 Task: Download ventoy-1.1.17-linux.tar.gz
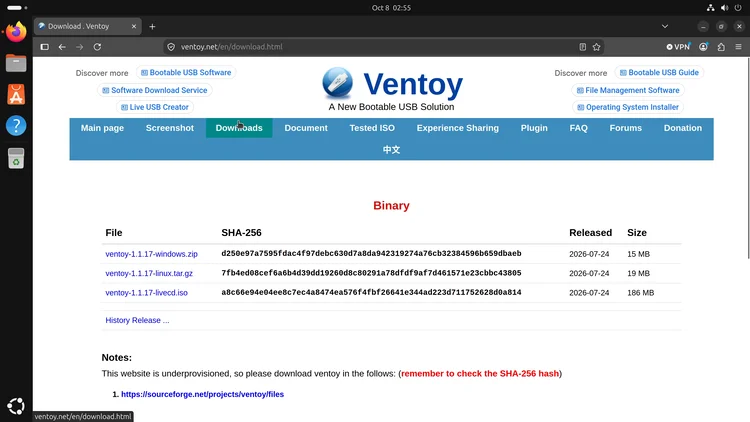149,274
